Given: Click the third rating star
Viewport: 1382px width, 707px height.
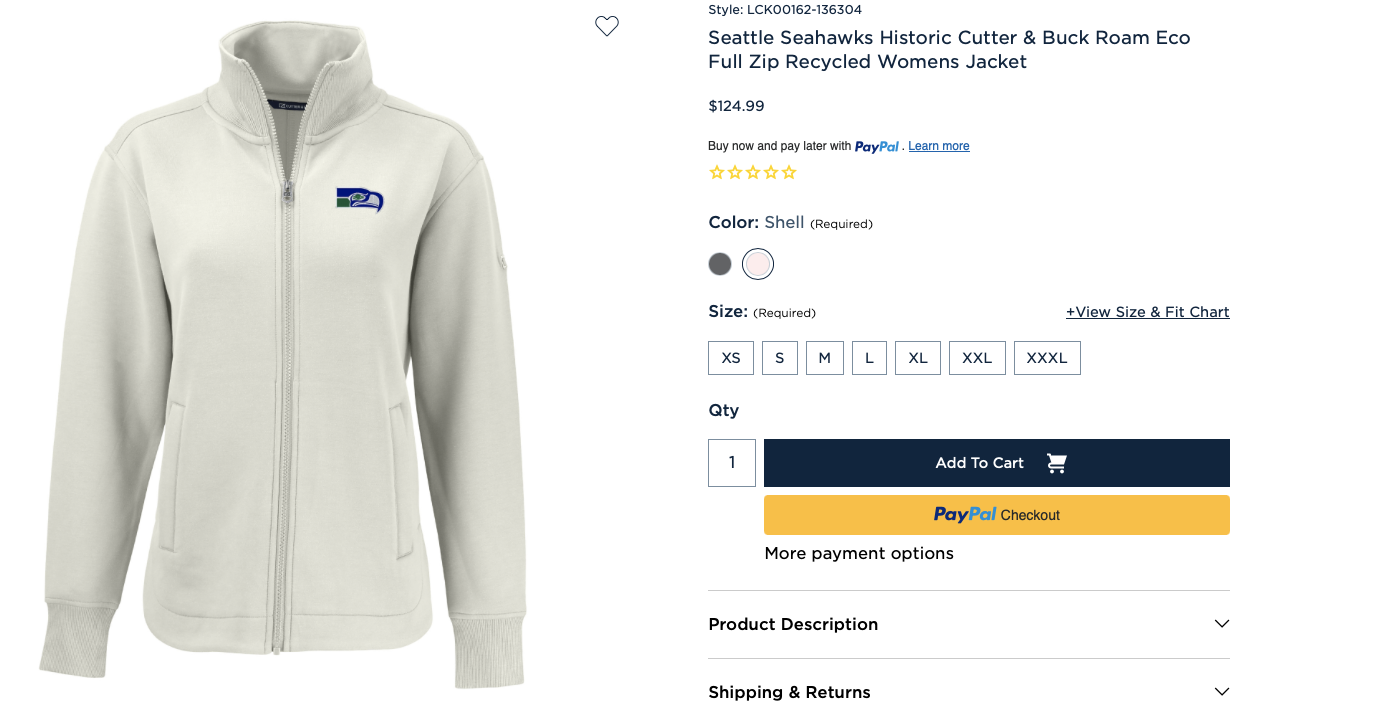Looking at the screenshot, I should point(752,172).
